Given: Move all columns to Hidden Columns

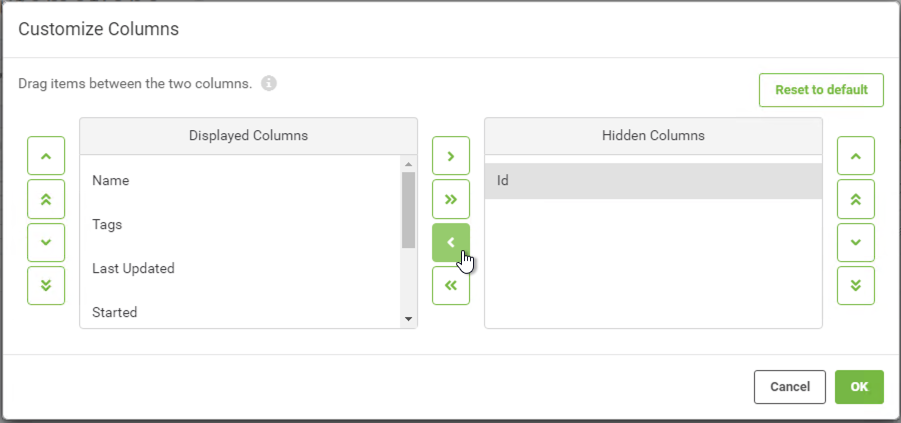Looking at the screenshot, I should coord(451,199).
